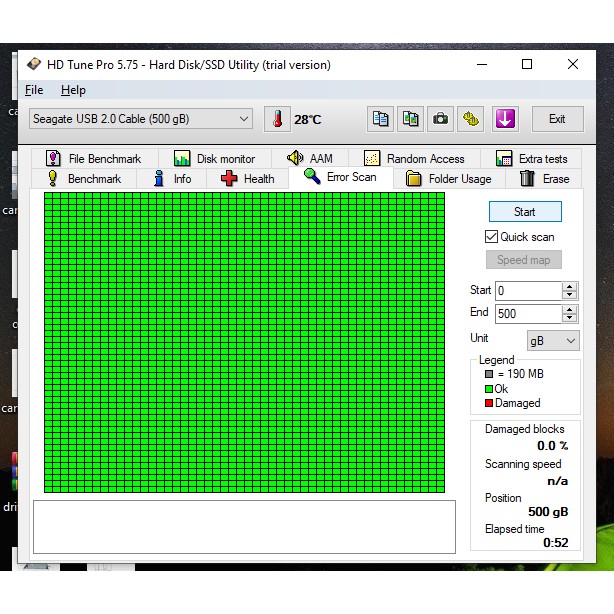Click the red cross Health icon

pos(229,179)
